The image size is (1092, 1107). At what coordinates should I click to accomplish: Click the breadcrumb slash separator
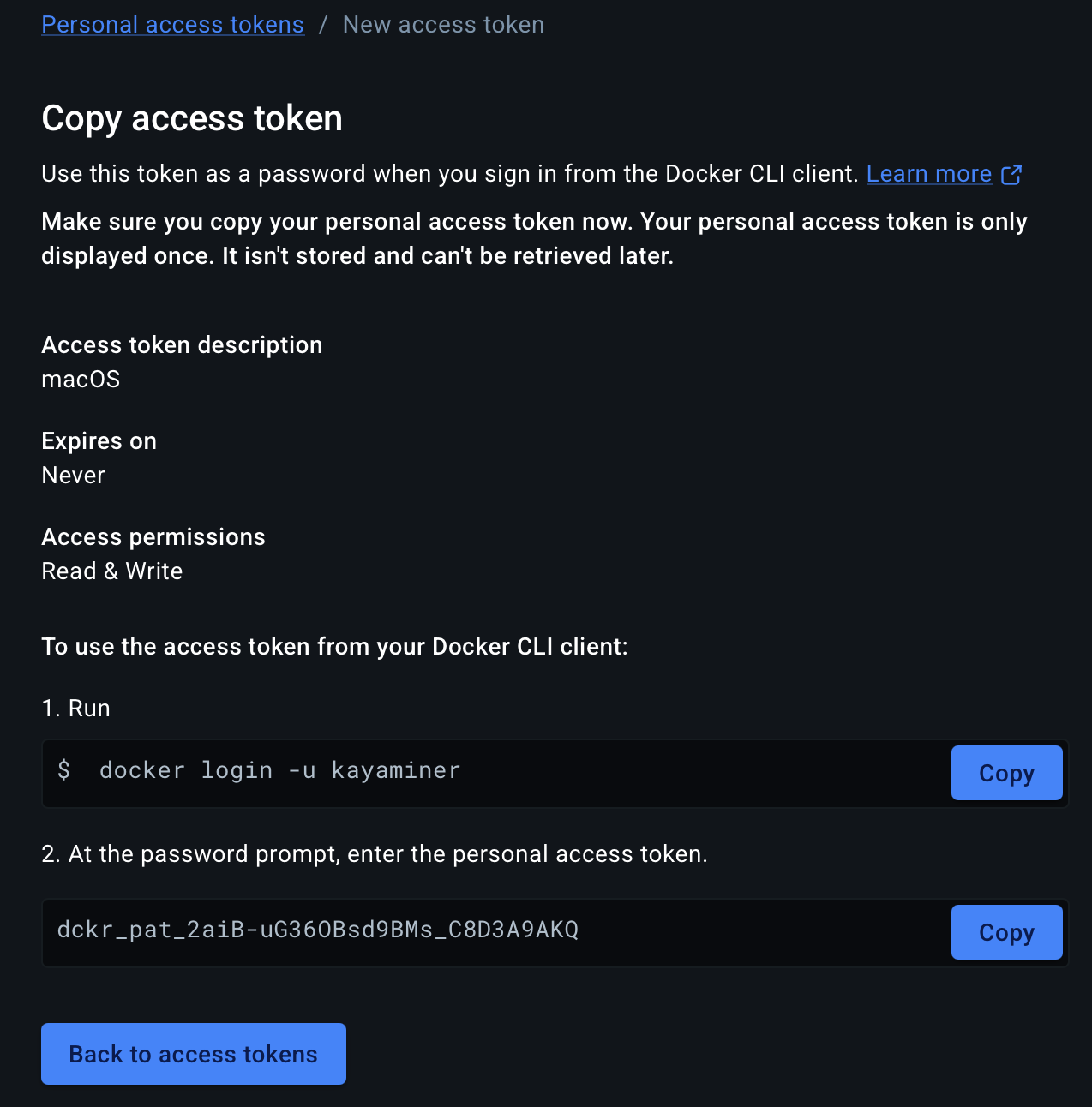(x=323, y=25)
